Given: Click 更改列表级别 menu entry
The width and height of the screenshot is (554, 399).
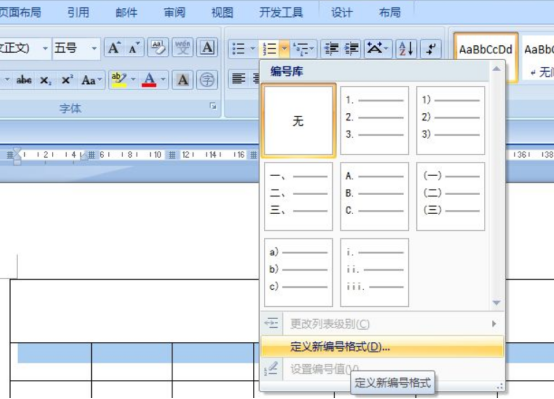Looking at the screenshot, I should click(382, 324).
